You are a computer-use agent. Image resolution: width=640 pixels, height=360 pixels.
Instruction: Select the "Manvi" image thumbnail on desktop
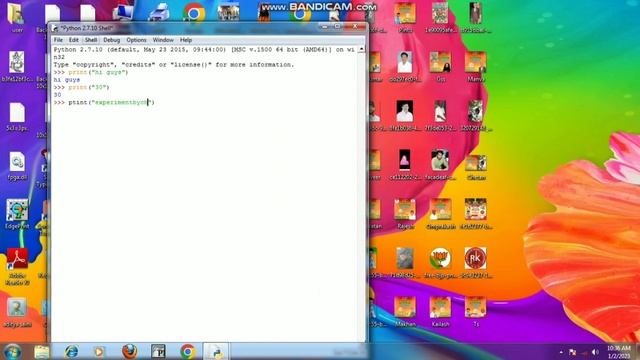(476, 67)
